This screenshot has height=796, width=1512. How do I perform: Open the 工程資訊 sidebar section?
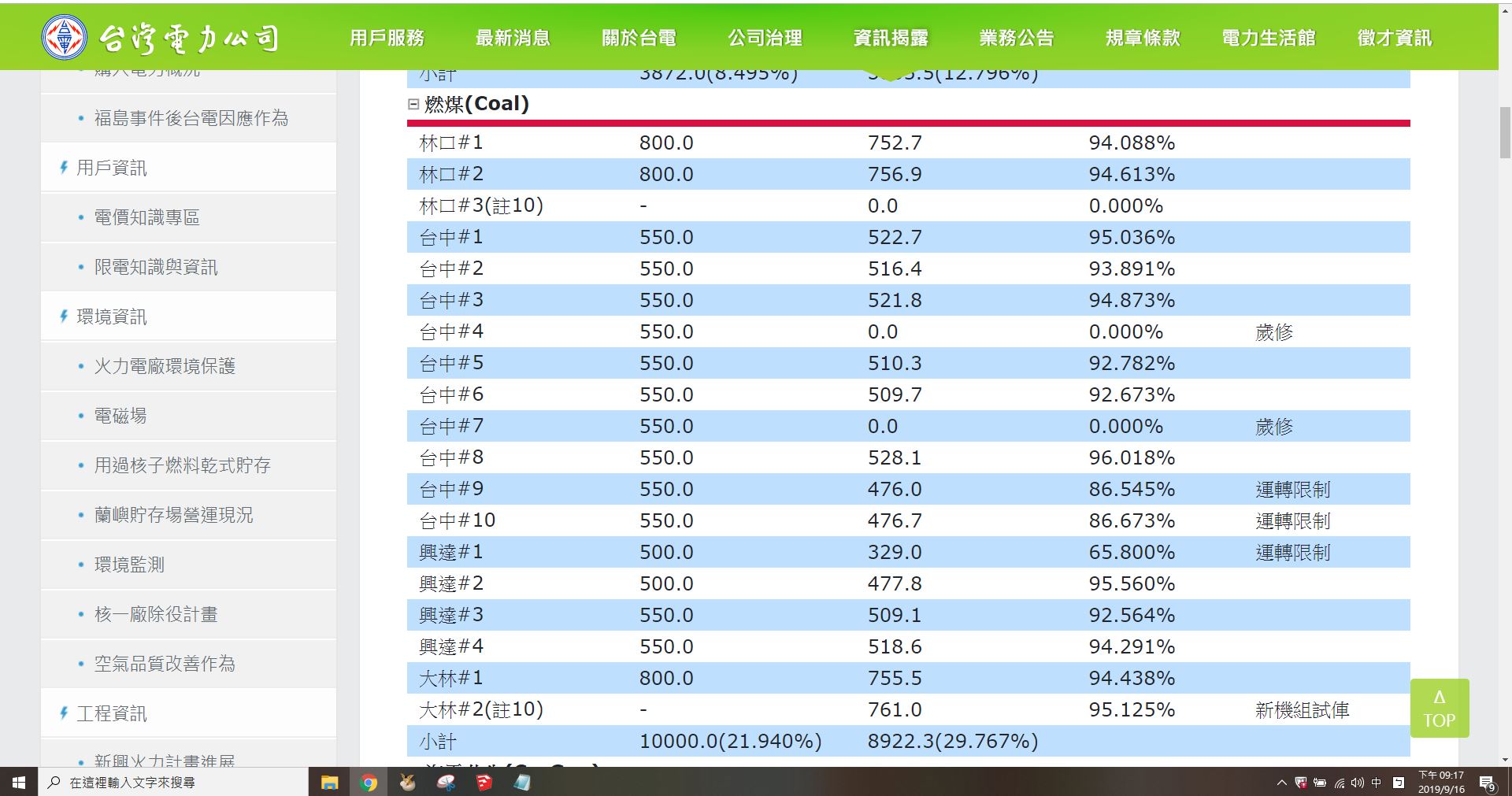tap(111, 713)
